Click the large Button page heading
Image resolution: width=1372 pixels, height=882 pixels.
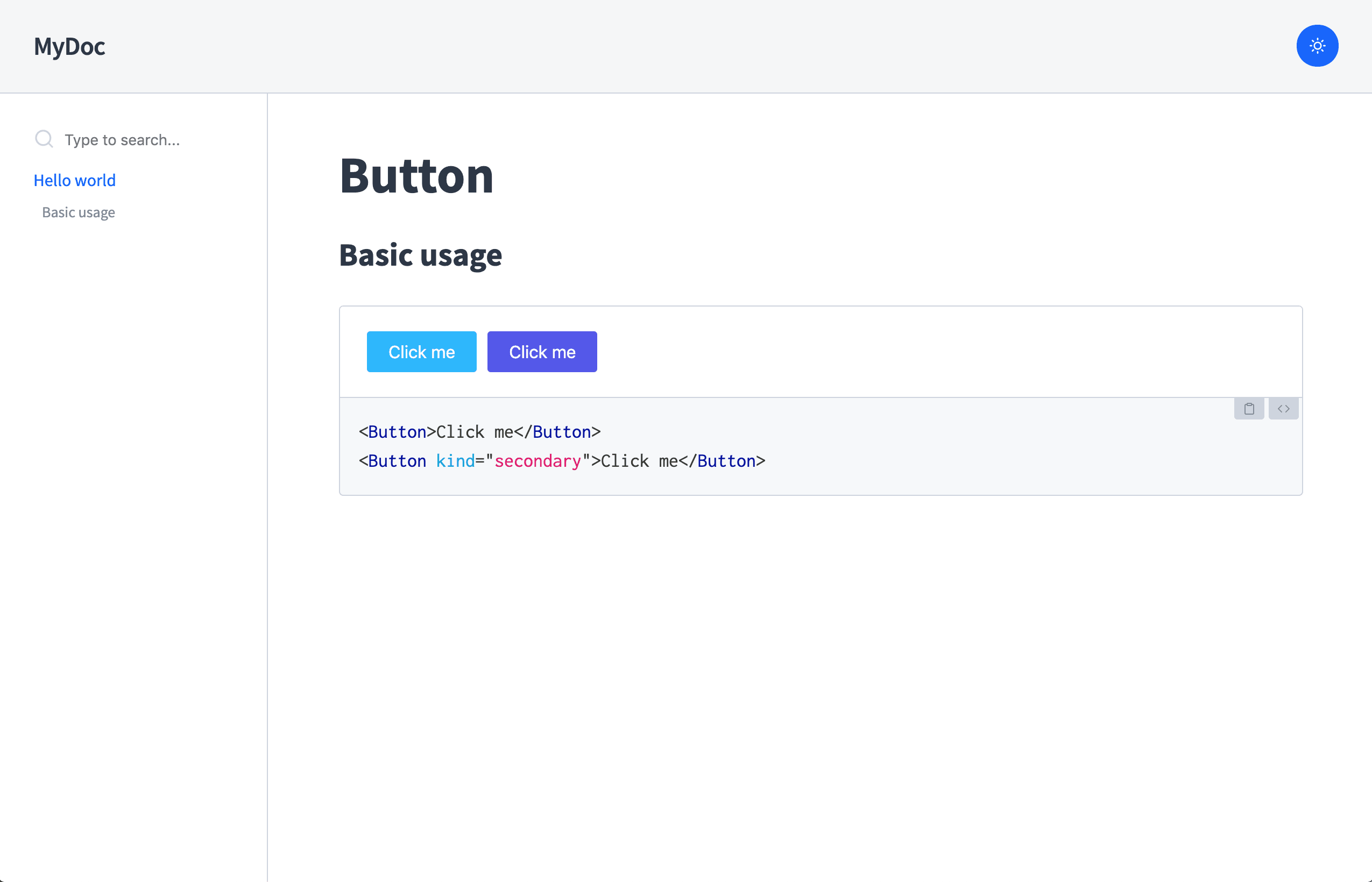pos(416,176)
